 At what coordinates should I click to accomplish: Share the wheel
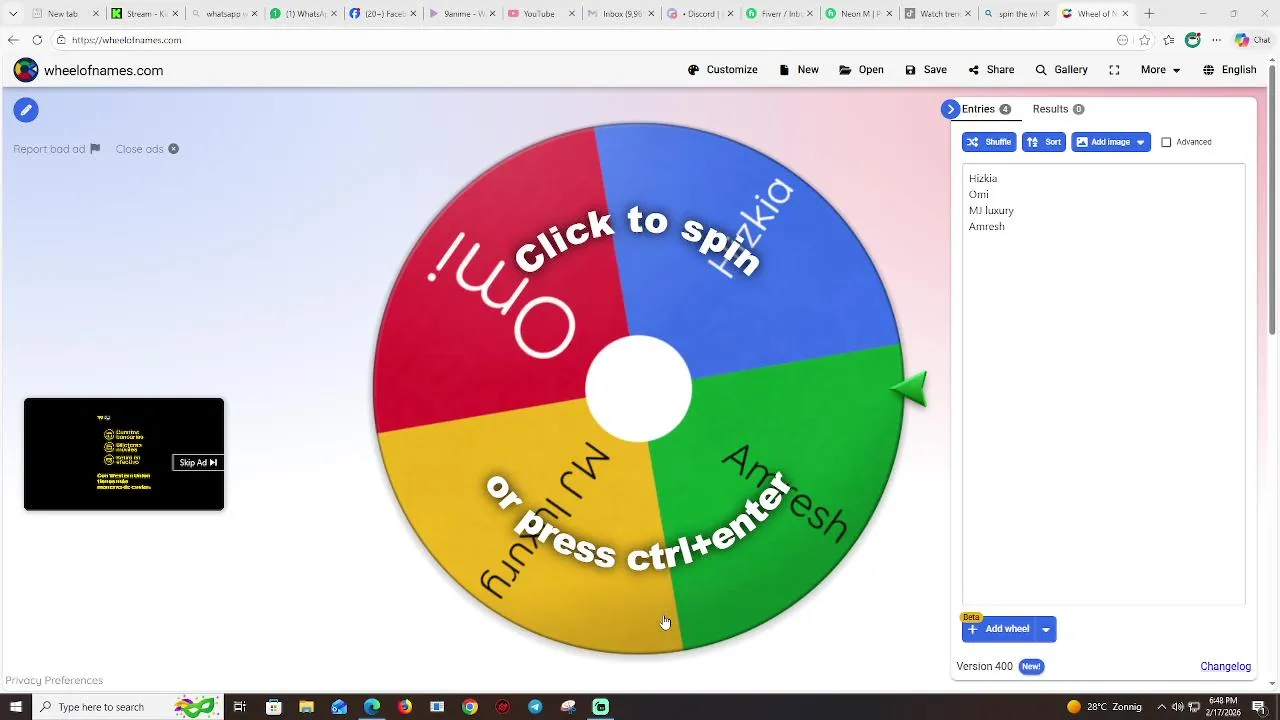click(991, 70)
